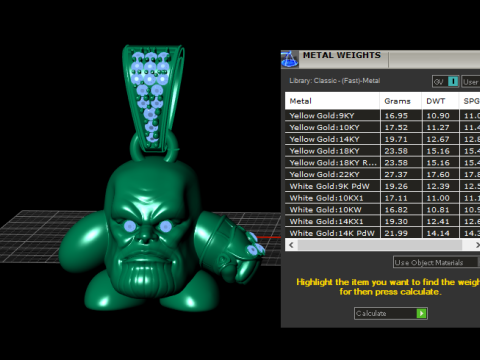Select the Yellow Gold:14KY row

click(x=383, y=139)
